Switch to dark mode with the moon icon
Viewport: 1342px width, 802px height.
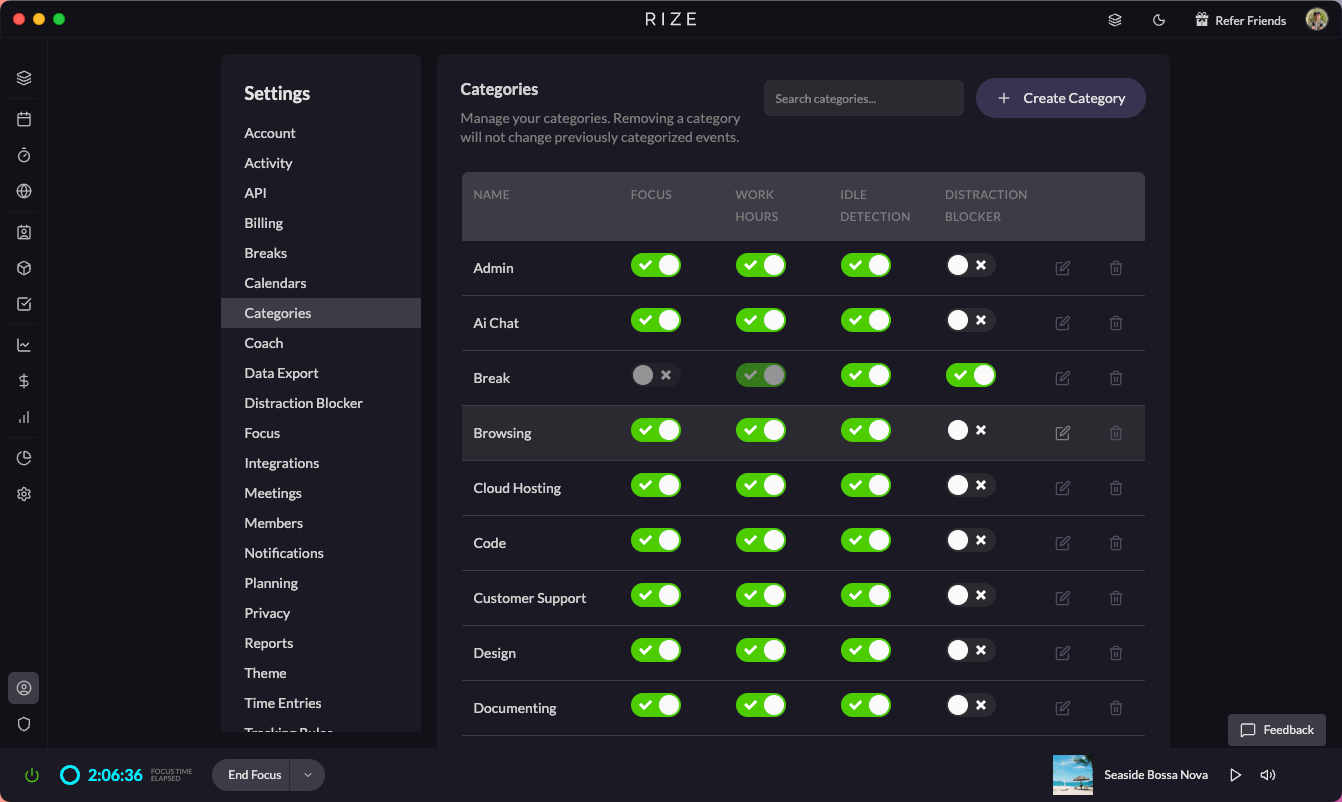click(x=1158, y=19)
